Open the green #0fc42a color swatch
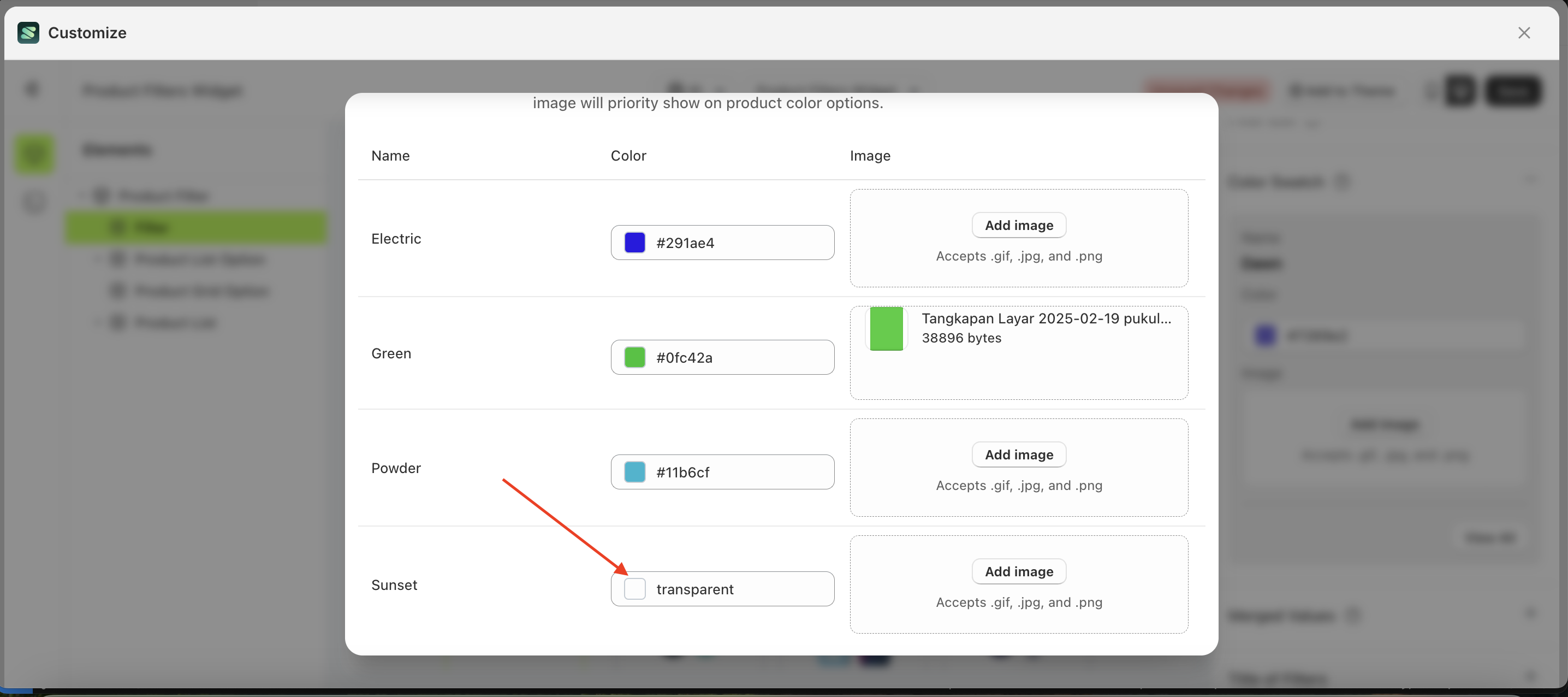The height and width of the screenshot is (697, 1568). [x=635, y=357]
